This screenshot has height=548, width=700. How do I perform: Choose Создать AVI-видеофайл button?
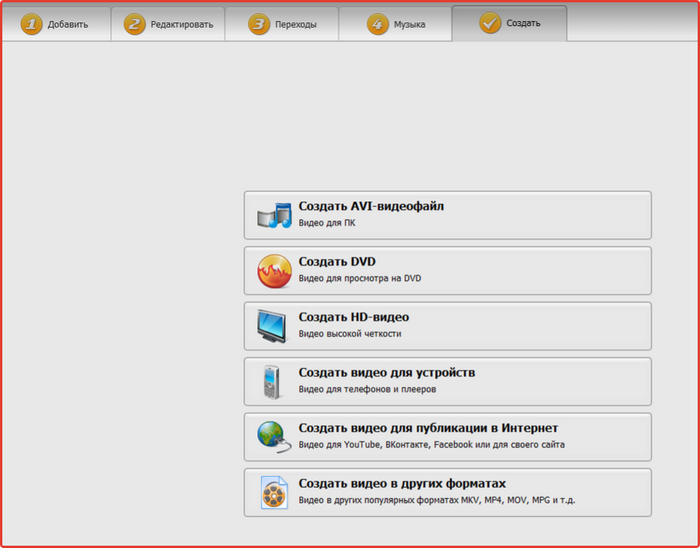448,215
